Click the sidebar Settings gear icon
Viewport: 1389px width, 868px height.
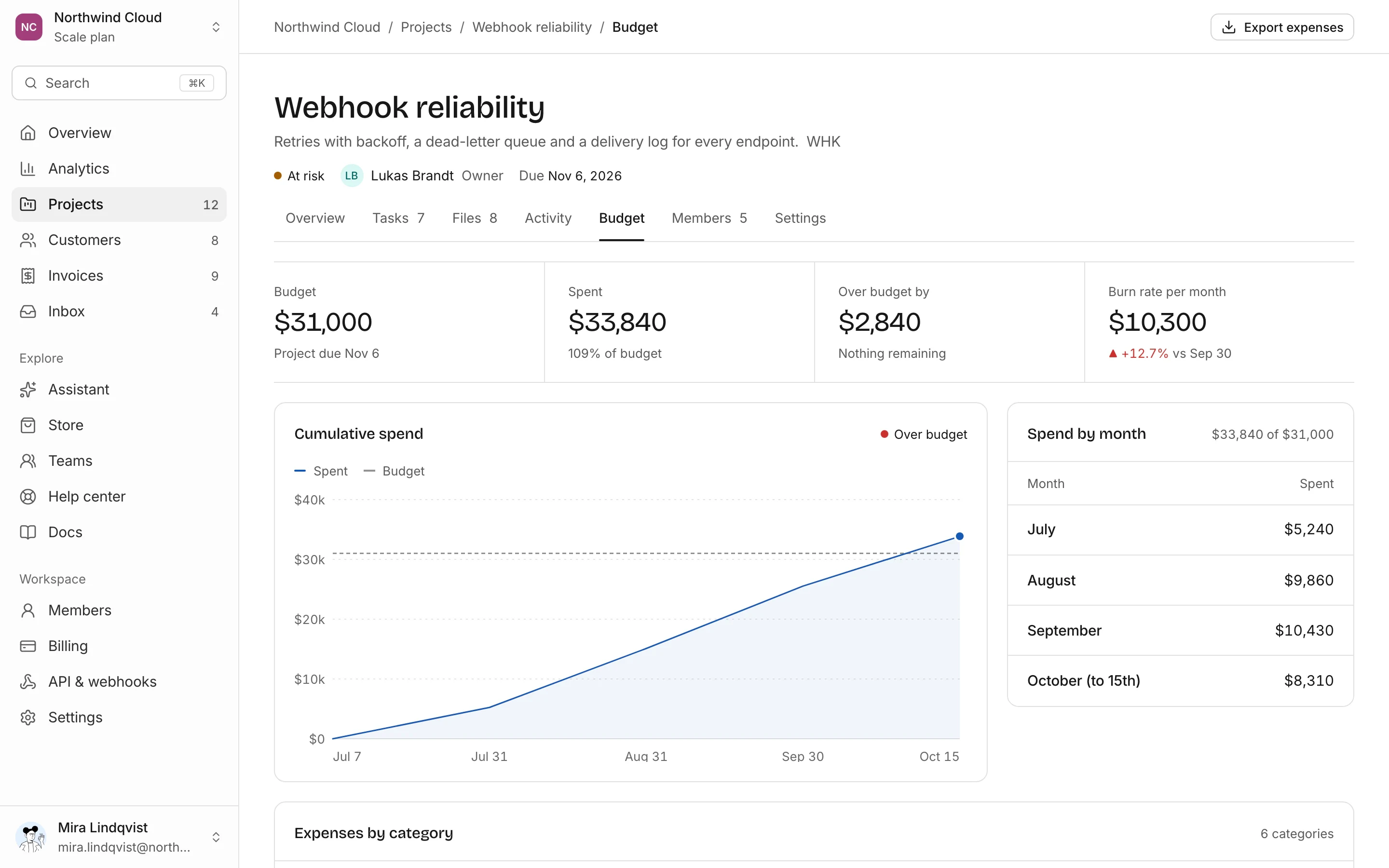click(x=27, y=717)
